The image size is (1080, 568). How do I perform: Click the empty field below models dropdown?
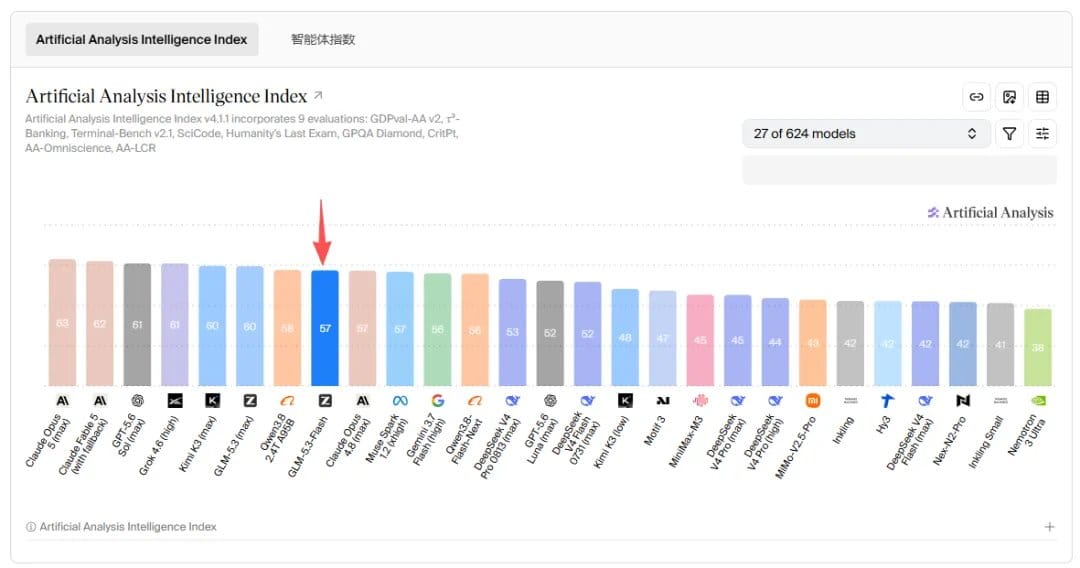coord(899,170)
